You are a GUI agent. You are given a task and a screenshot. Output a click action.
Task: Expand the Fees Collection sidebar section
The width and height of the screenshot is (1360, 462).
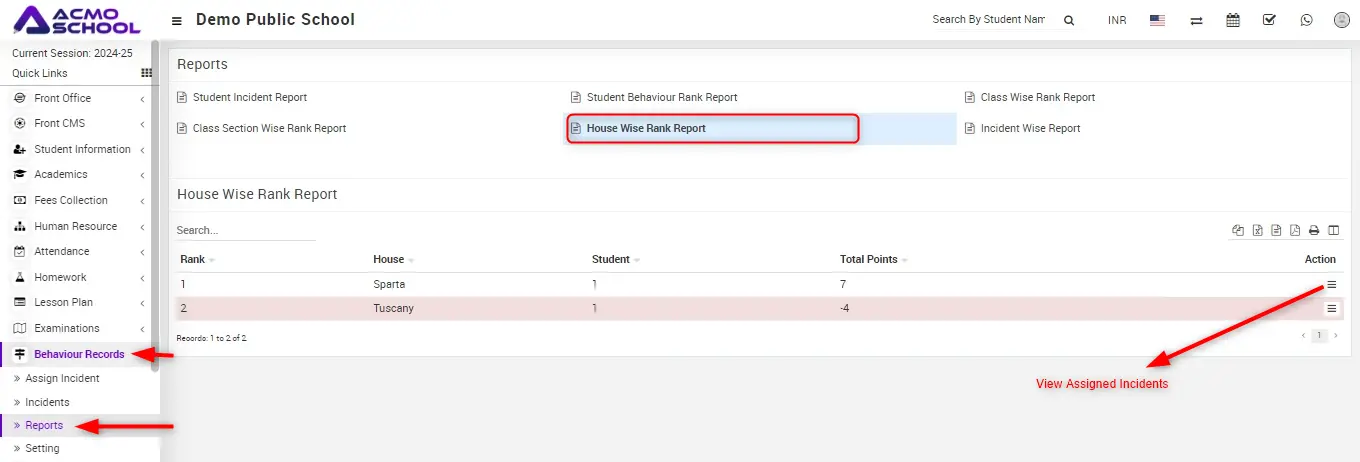pyautogui.click(x=70, y=200)
